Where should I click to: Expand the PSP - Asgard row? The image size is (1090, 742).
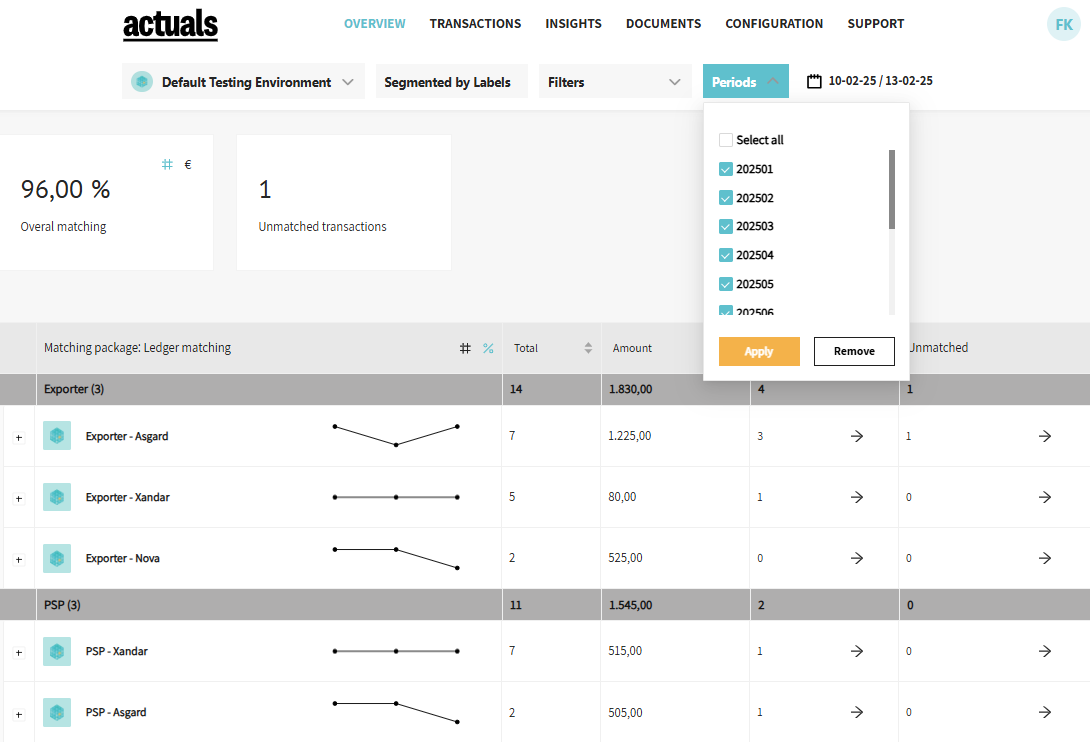tap(19, 715)
